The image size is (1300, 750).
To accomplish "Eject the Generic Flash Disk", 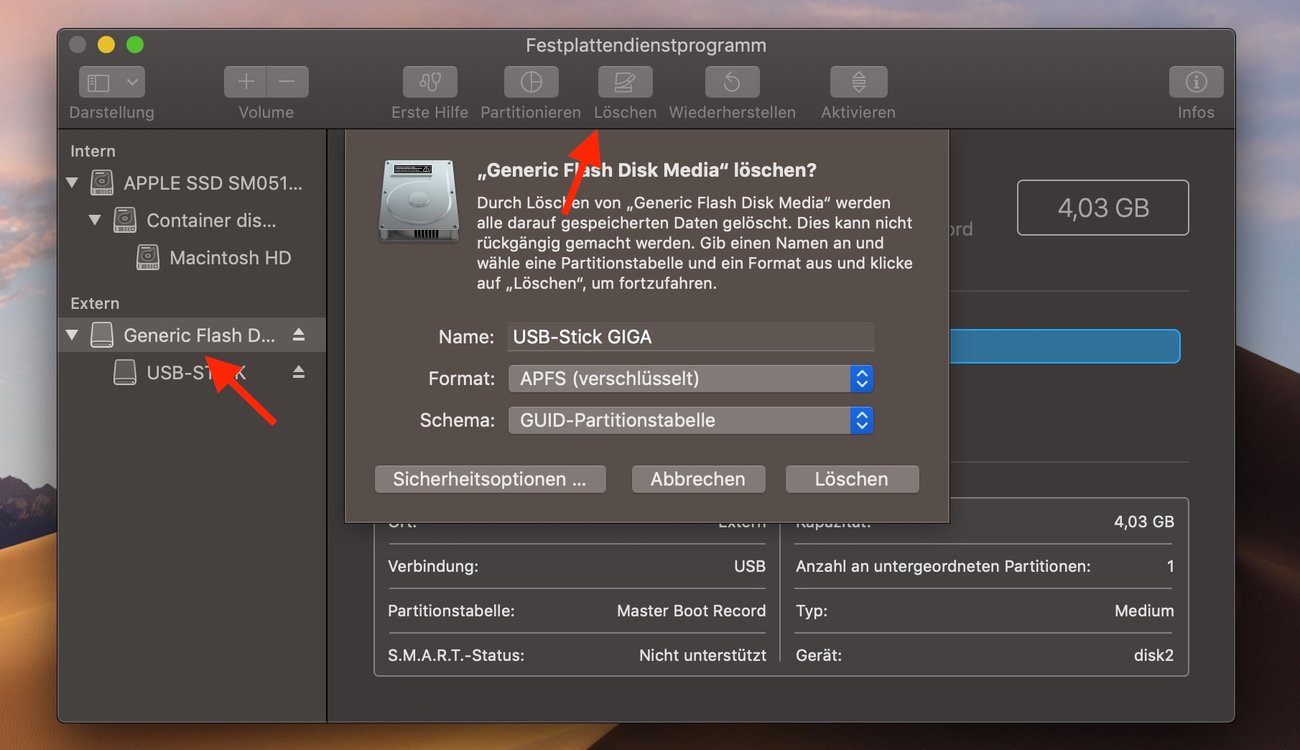I will [x=299, y=335].
